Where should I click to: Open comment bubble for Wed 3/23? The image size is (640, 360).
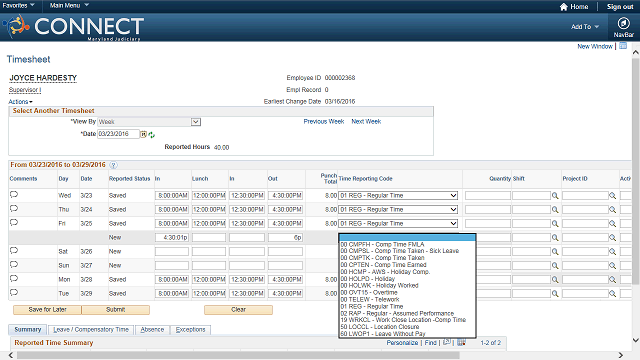pos(14,195)
